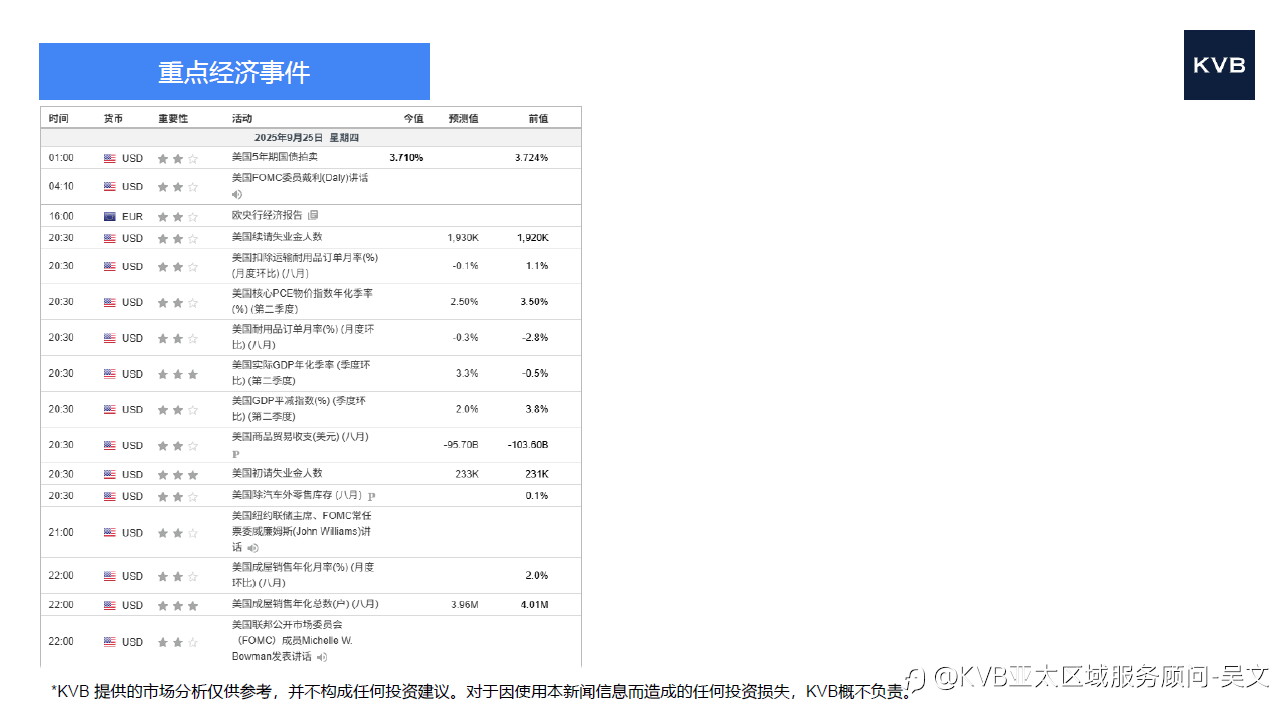Open the 美国成屋销售年化月率 event
The width and height of the screenshot is (1283, 722).
click(303, 575)
